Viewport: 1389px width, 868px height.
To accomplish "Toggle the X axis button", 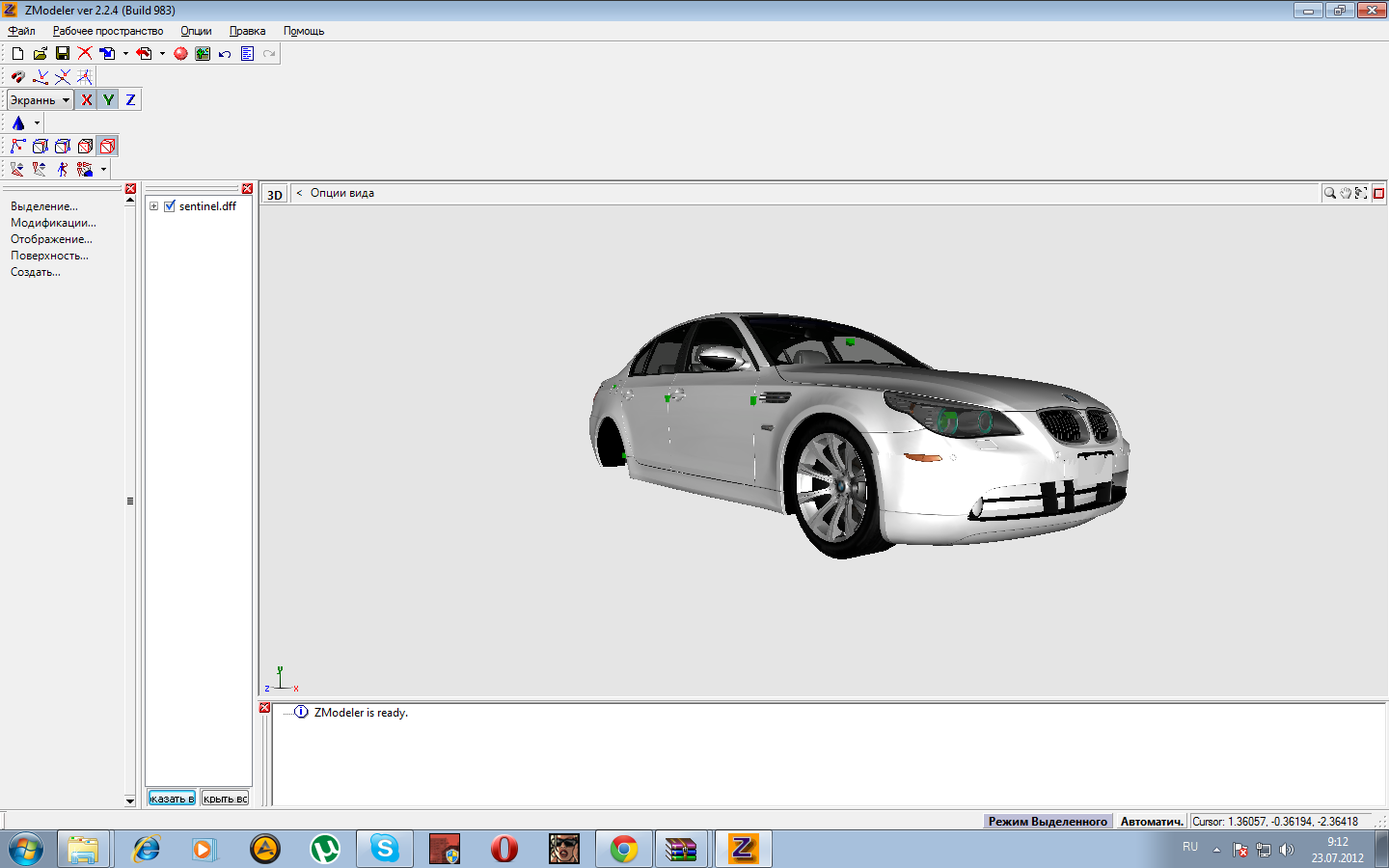I will click(87, 100).
